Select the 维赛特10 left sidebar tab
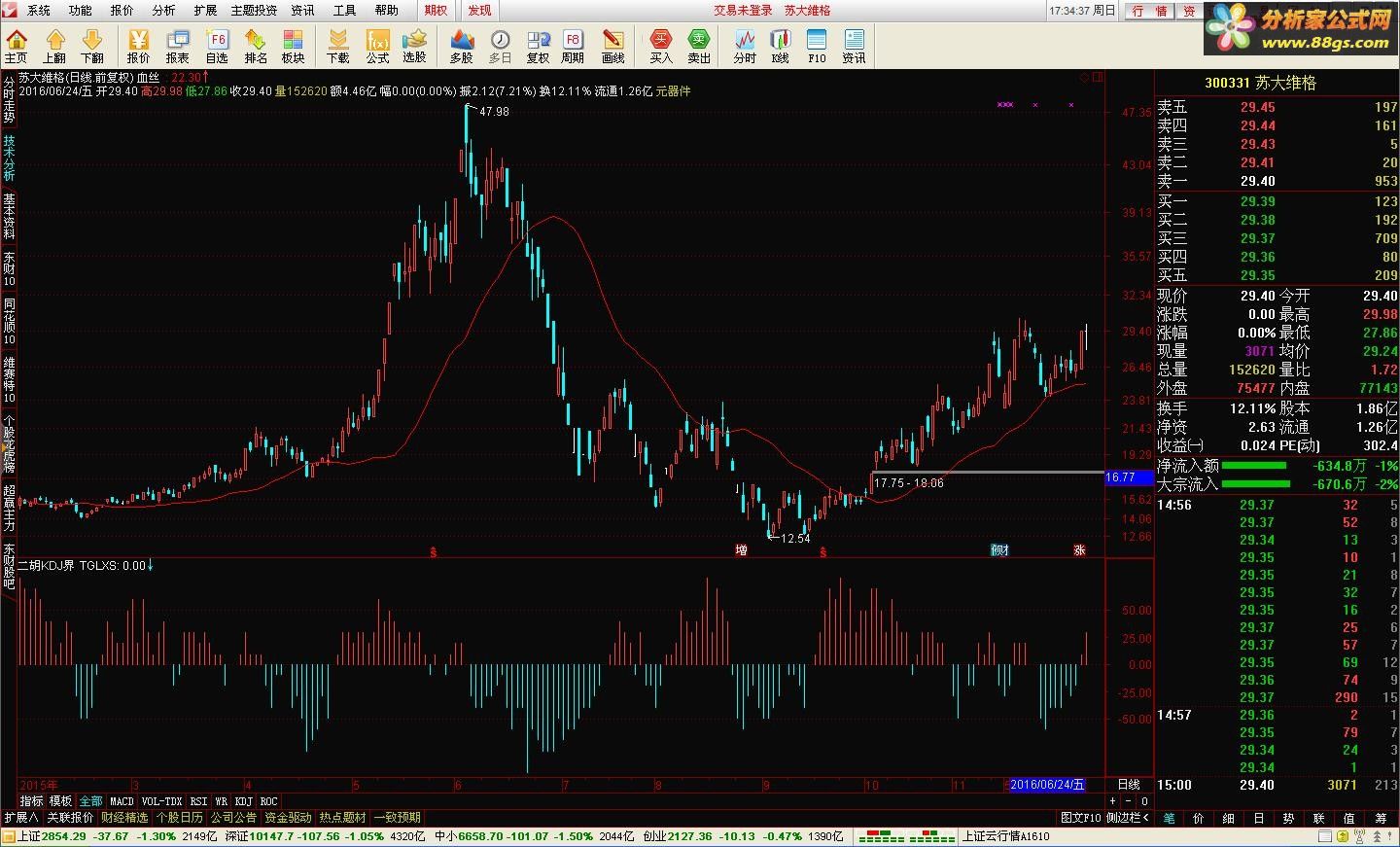The height and width of the screenshot is (847, 1400). click(x=9, y=379)
